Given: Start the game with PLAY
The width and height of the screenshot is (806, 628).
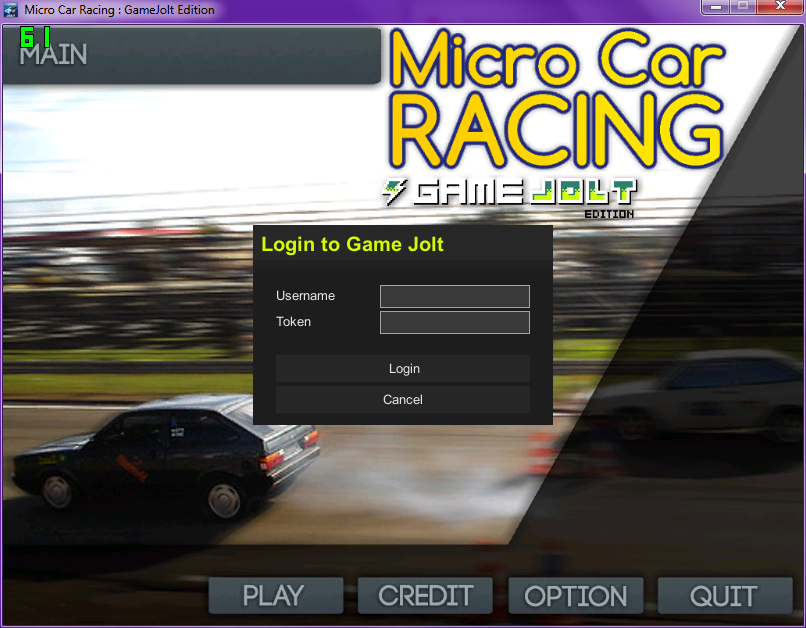Looking at the screenshot, I should point(276,596).
